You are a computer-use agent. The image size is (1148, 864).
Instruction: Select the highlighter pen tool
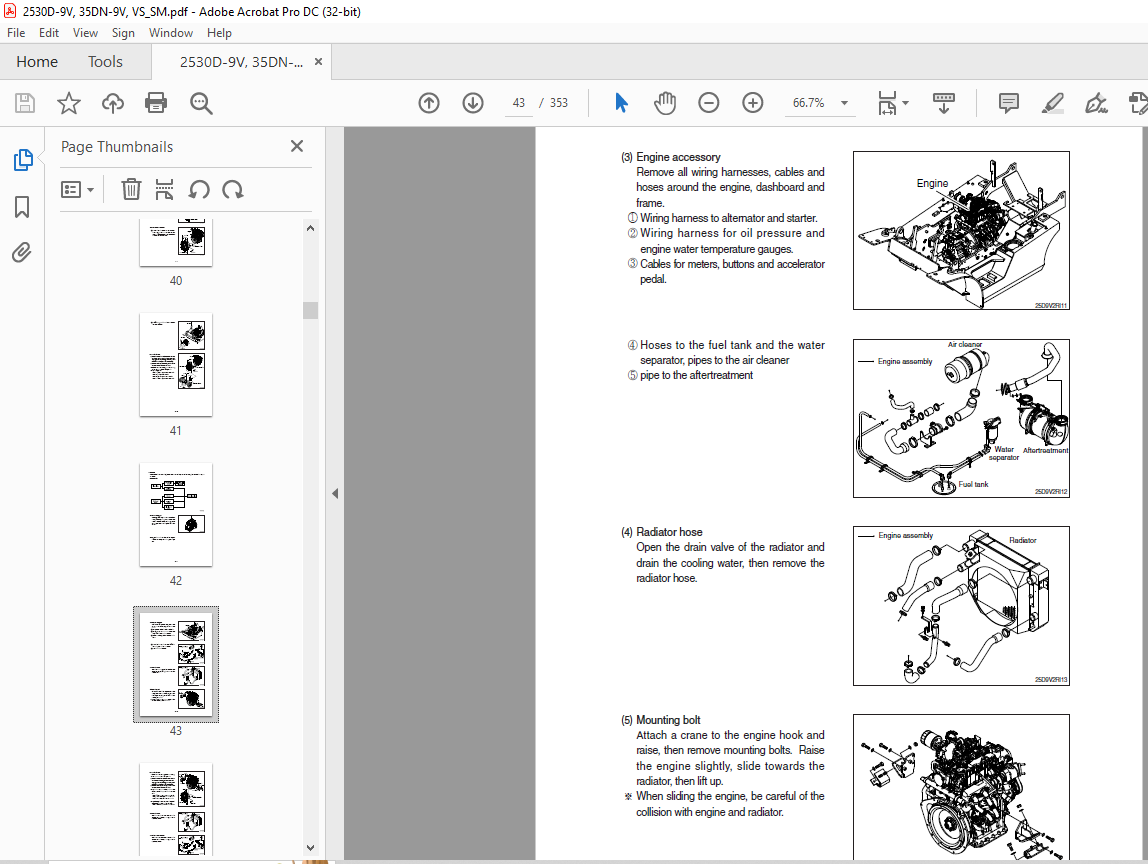pyautogui.click(x=1053, y=103)
